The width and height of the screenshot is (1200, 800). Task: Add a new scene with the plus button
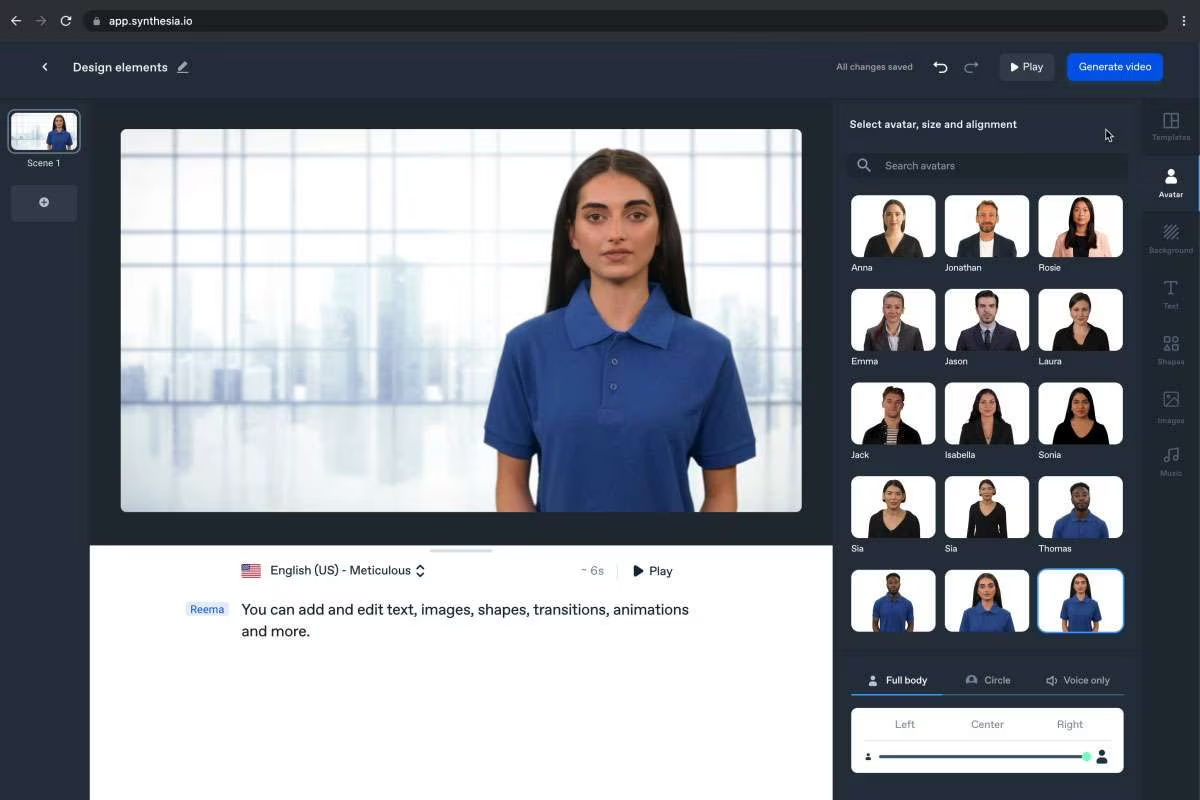[44, 202]
